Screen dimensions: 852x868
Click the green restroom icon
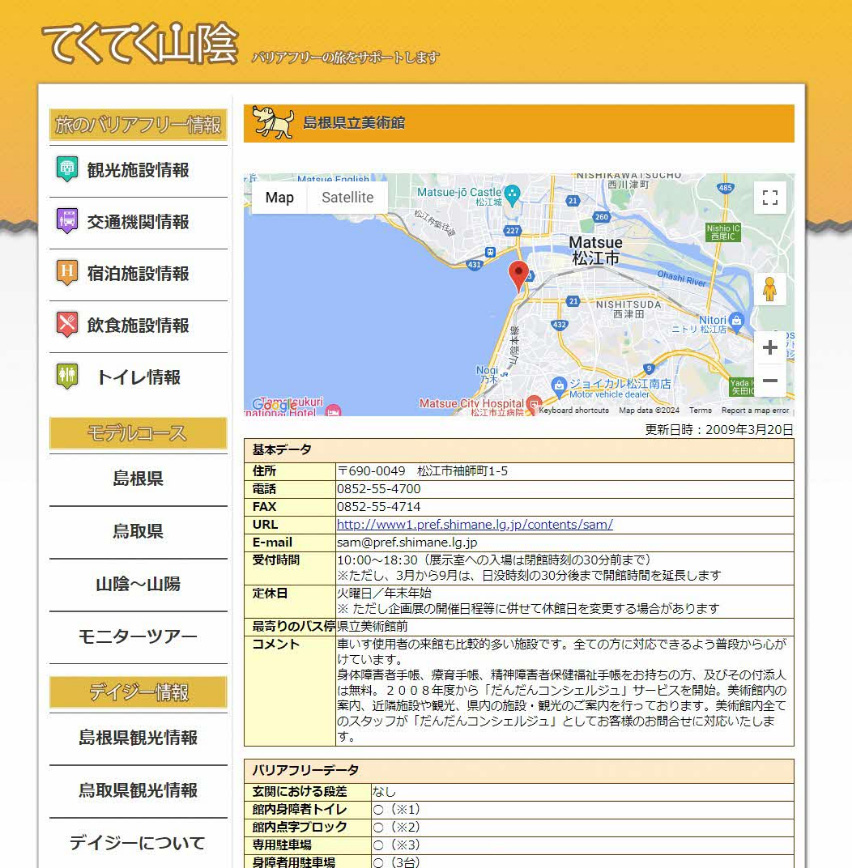[67, 376]
